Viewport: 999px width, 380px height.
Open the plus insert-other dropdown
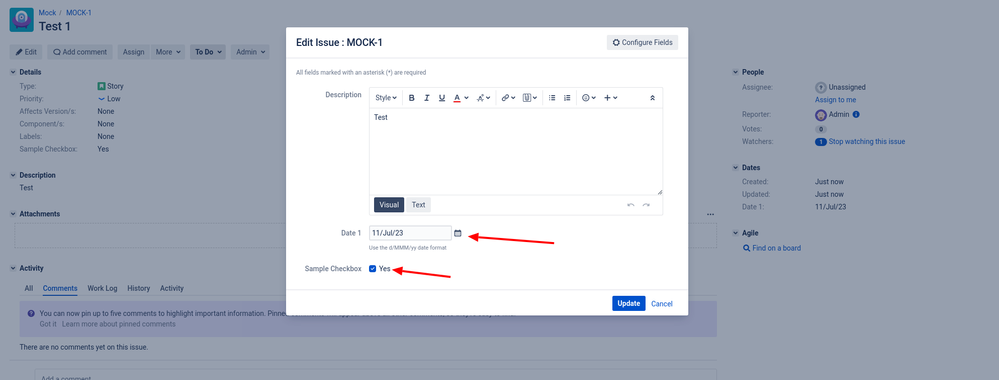(610, 98)
